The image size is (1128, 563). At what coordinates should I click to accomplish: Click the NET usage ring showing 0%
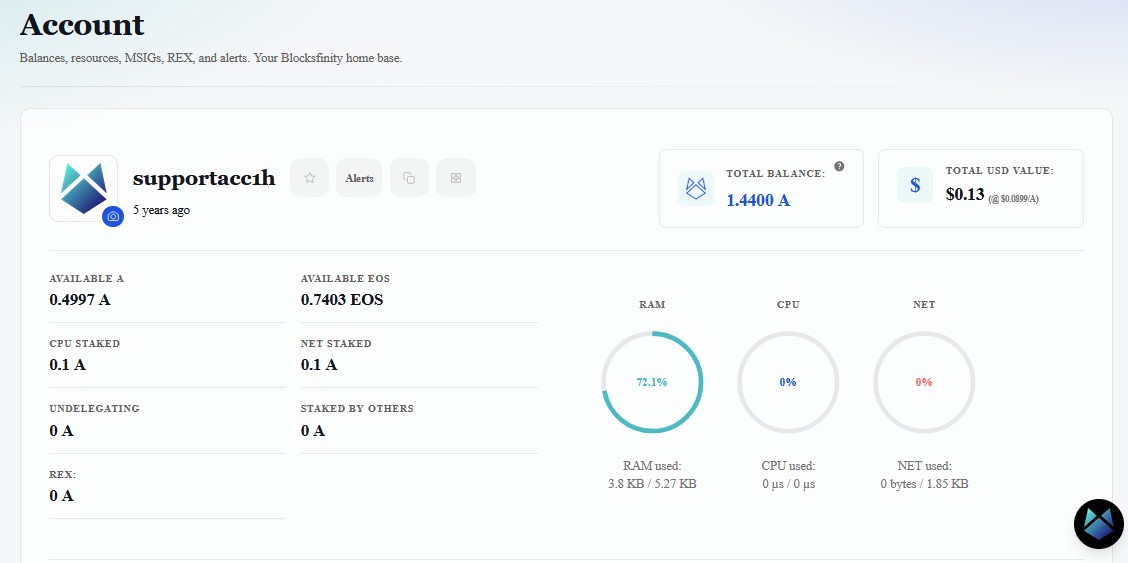924,382
